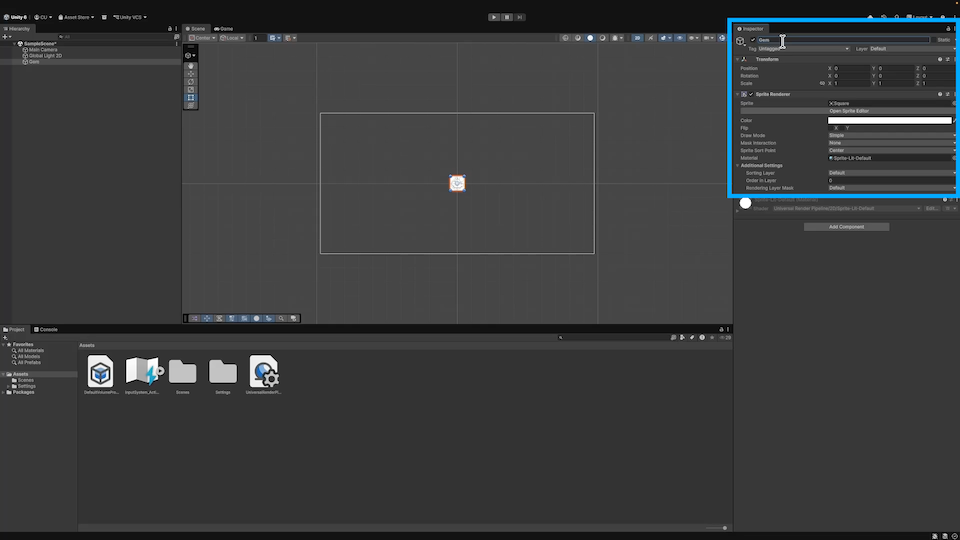Collapse the SampleScene tree node
Image resolution: width=960 pixels, height=540 pixels.
coord(15,43)
